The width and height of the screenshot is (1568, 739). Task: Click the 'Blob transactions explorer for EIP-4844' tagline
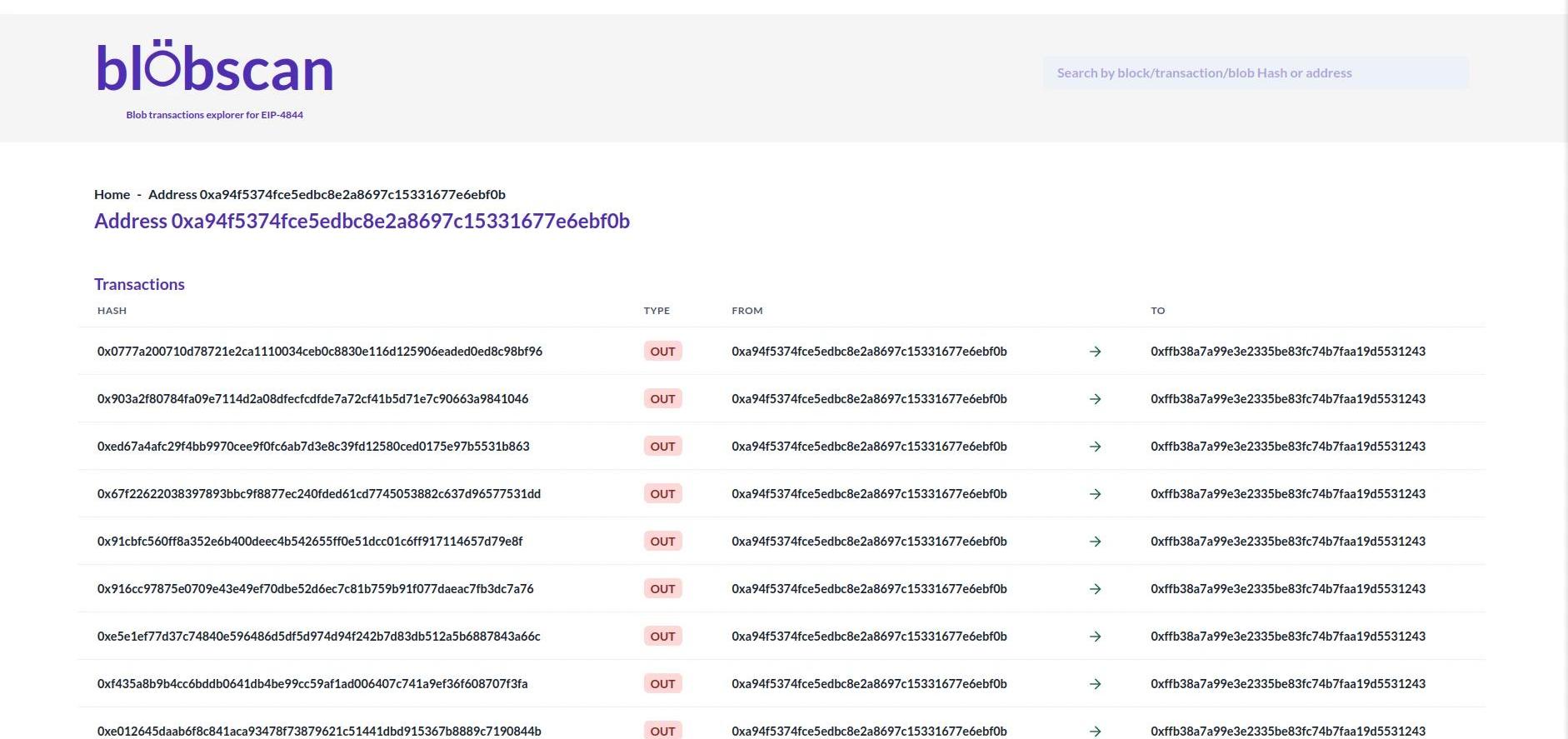215,115
